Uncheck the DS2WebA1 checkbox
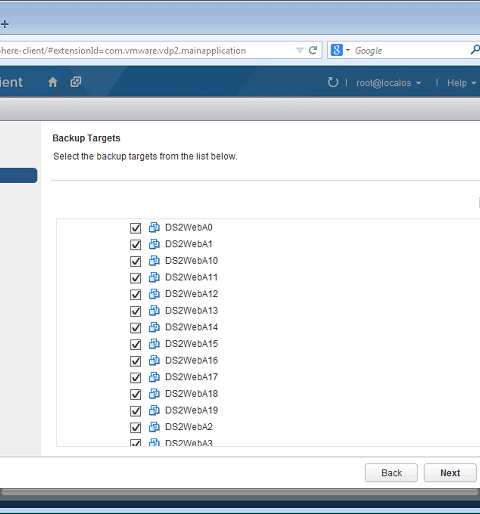480x514 pixels. coord(135,245)
